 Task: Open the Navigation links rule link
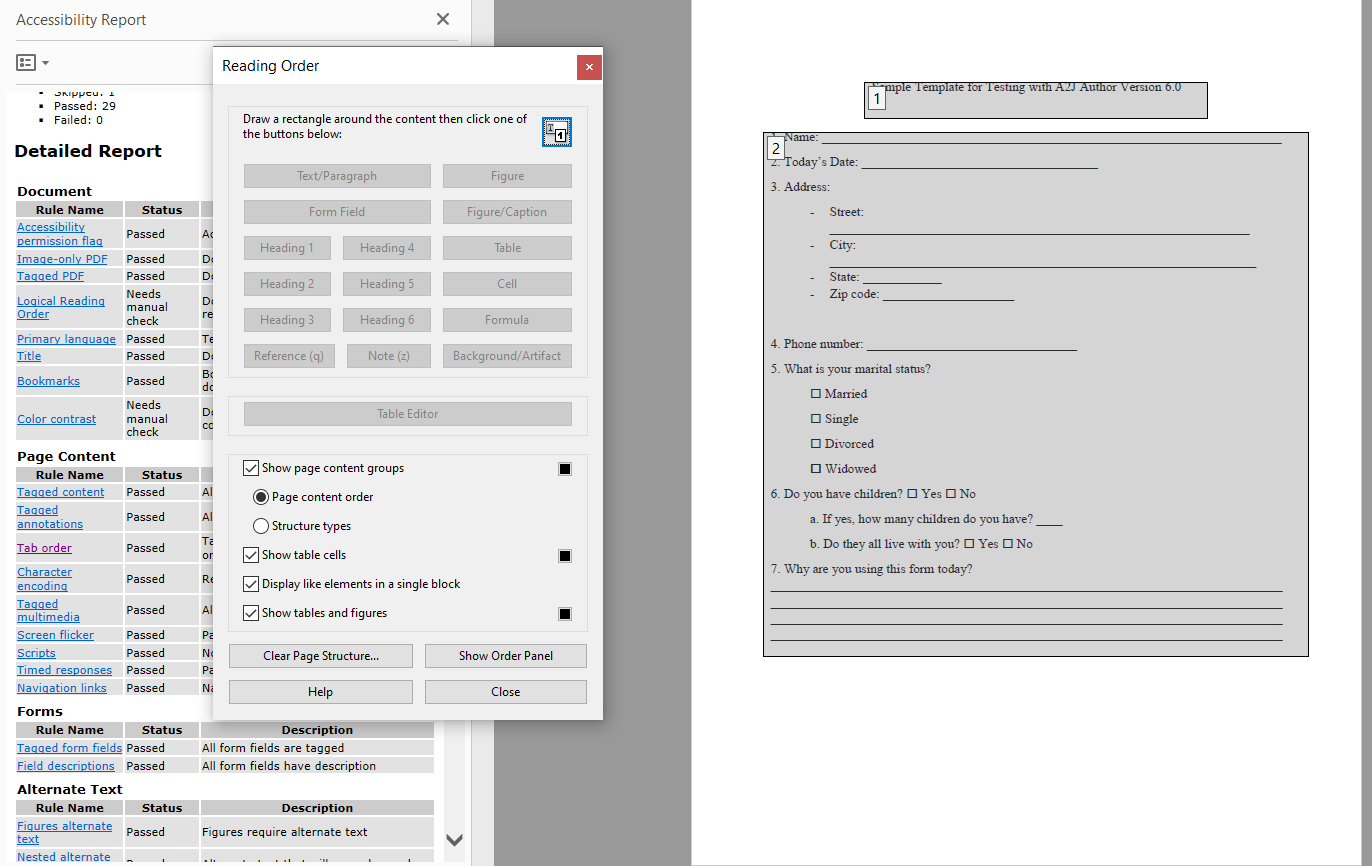tap(61, 688)
